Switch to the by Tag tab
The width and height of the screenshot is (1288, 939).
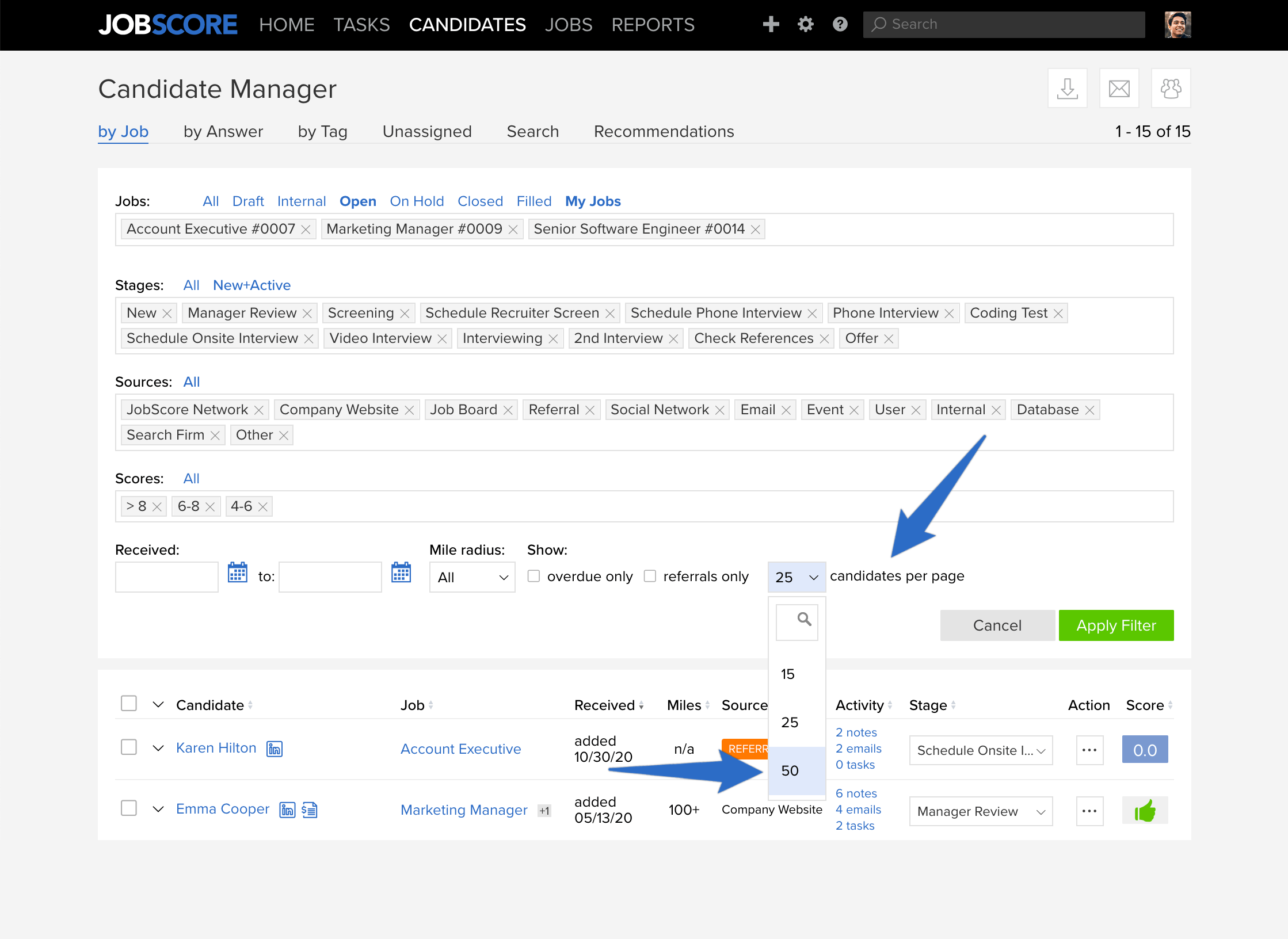click(x=322, y=132)
